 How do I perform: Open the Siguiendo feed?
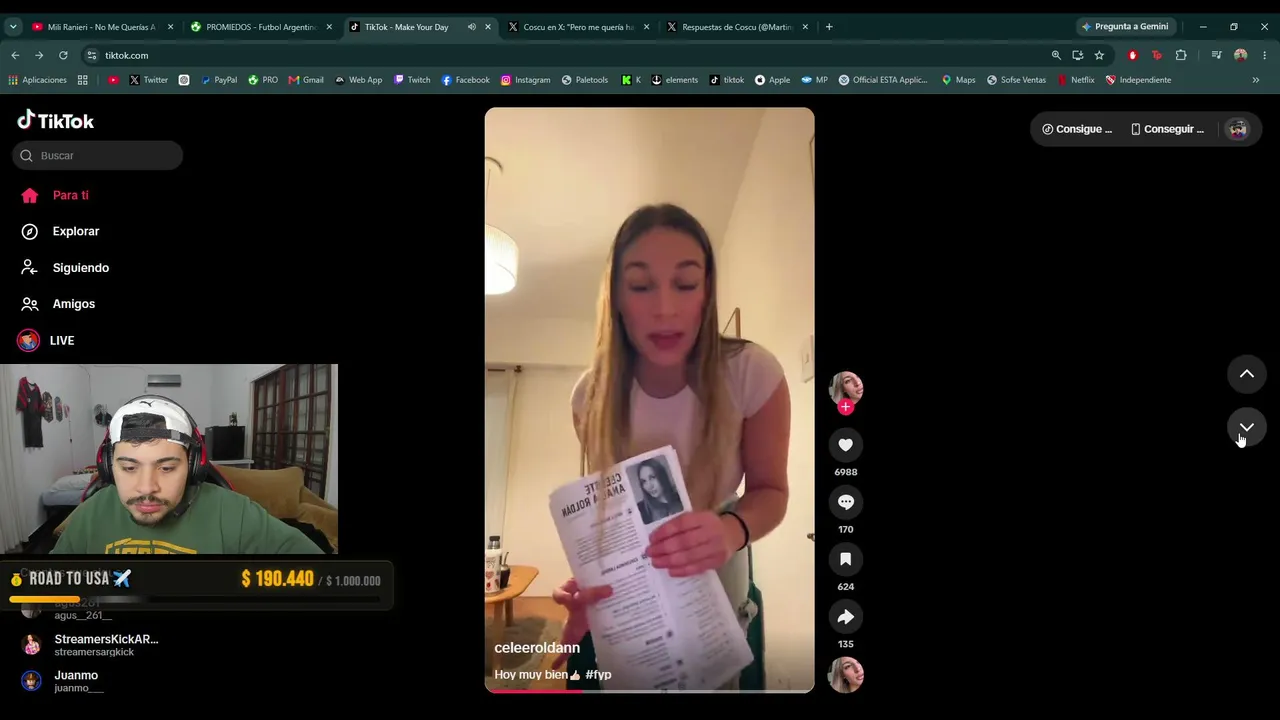click(66, 268)
